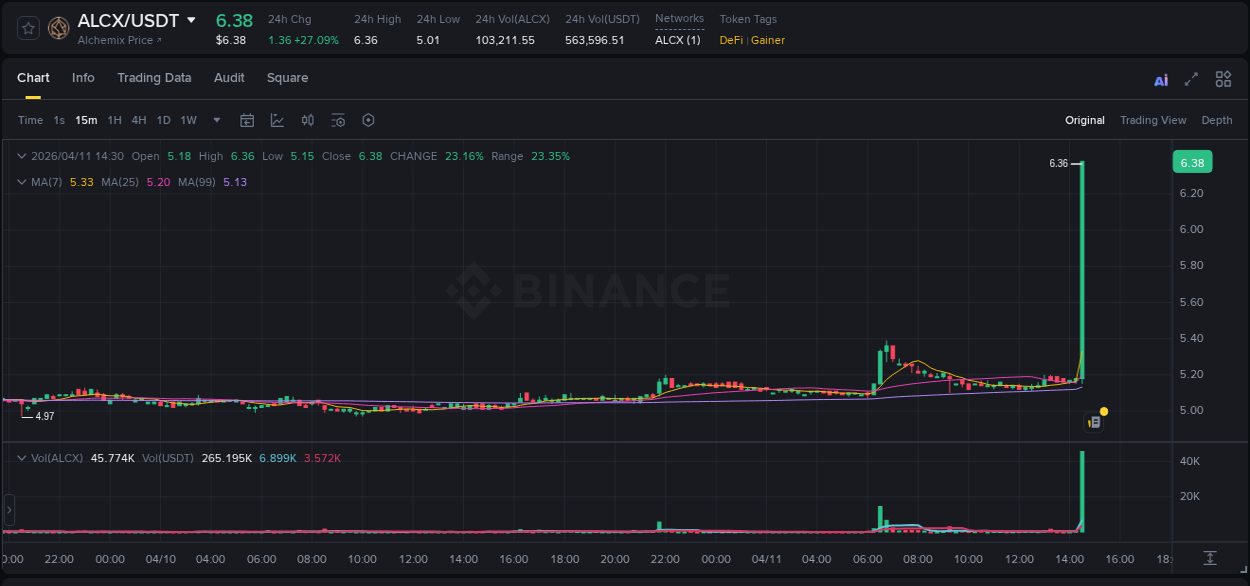The image size is (1250, 586).
Task: Click the scroll-to-latest icon at bottom right
Action: [1210, 558]
